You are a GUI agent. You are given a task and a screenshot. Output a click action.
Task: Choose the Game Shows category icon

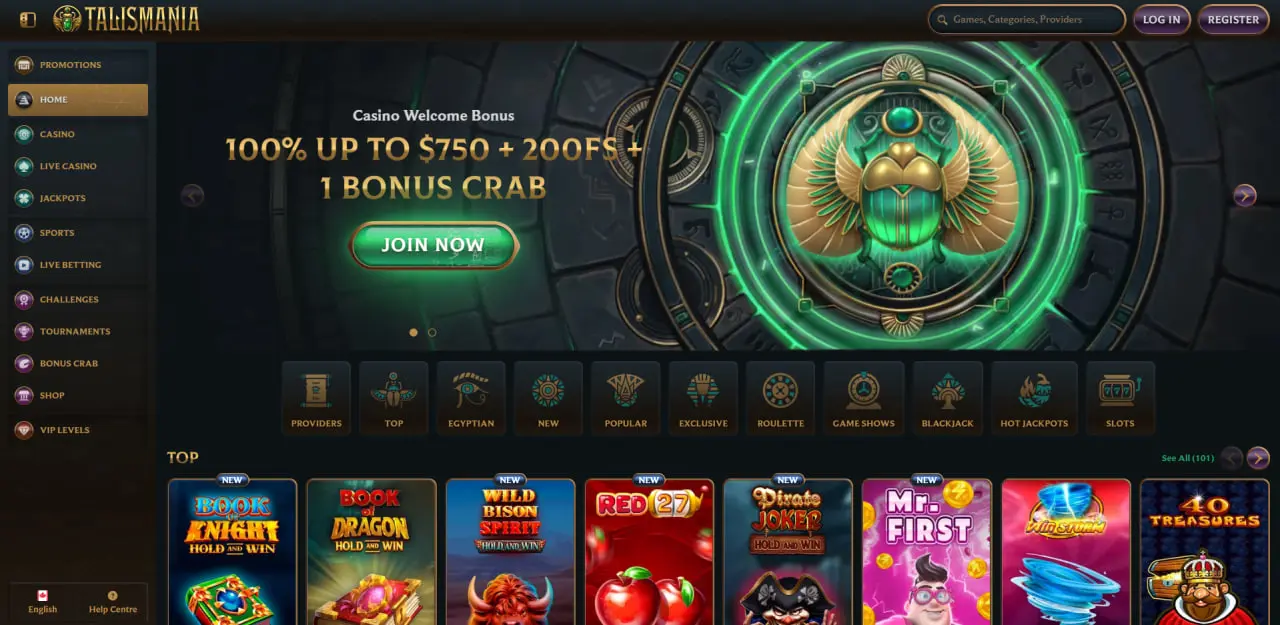click(864, 398)
